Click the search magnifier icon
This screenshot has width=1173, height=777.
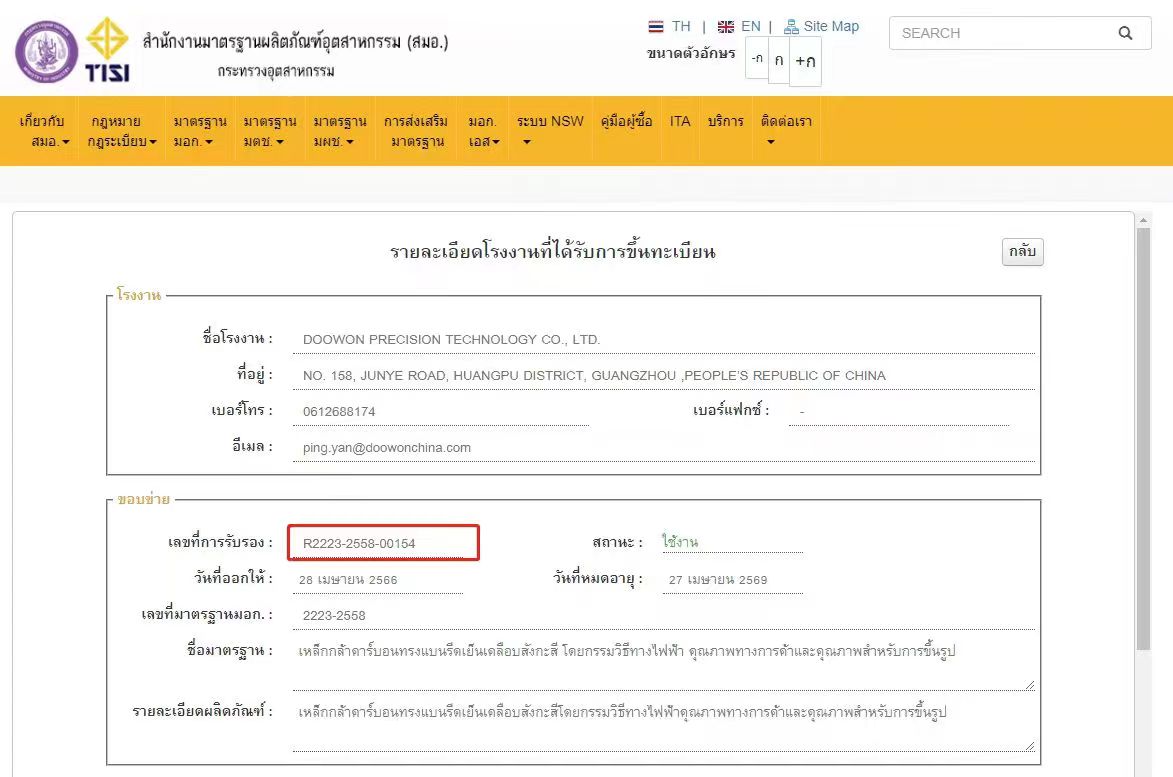coord(1125,33)
